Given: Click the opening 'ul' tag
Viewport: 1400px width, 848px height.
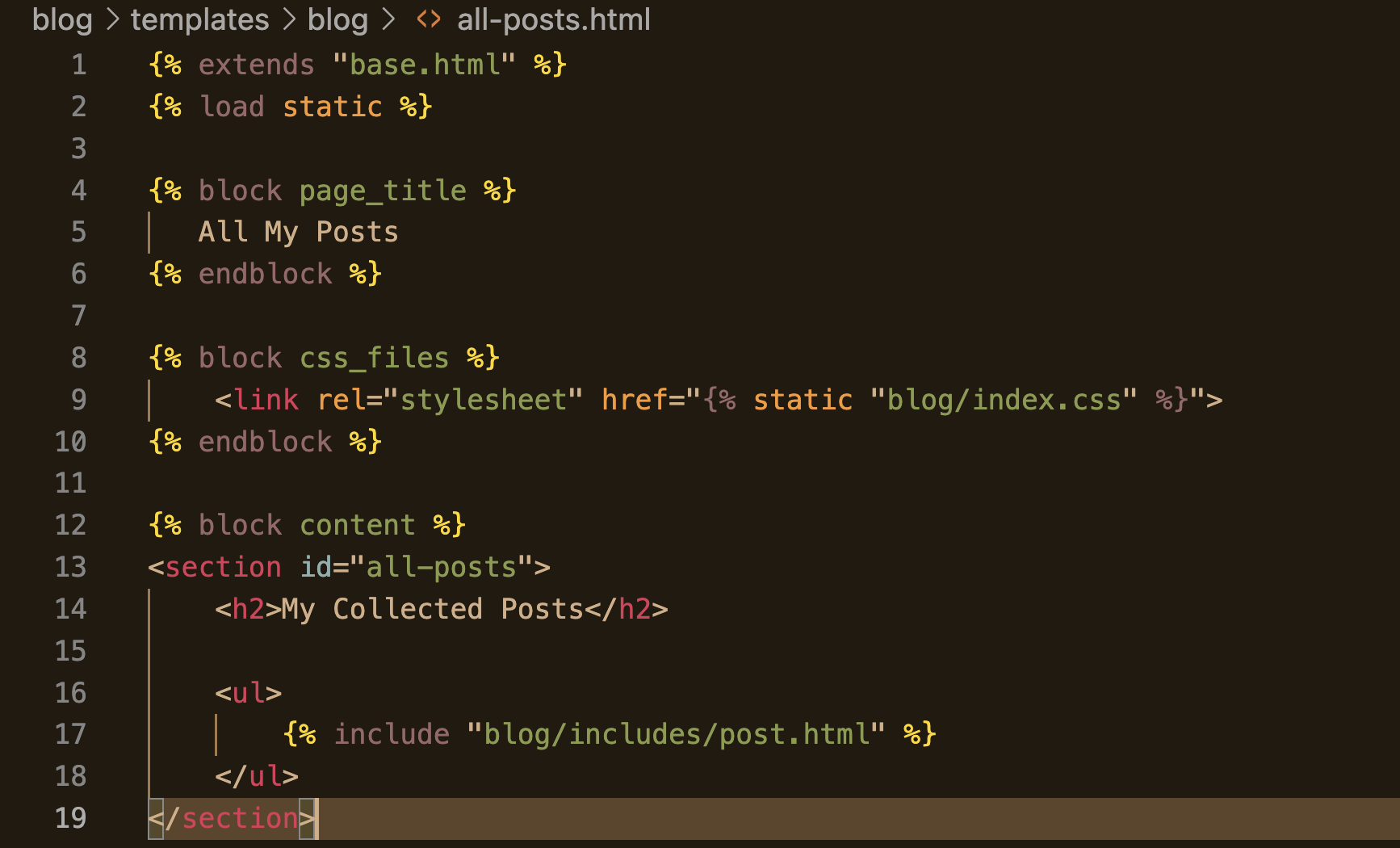Looking at the screenshot, I should 249,693.
